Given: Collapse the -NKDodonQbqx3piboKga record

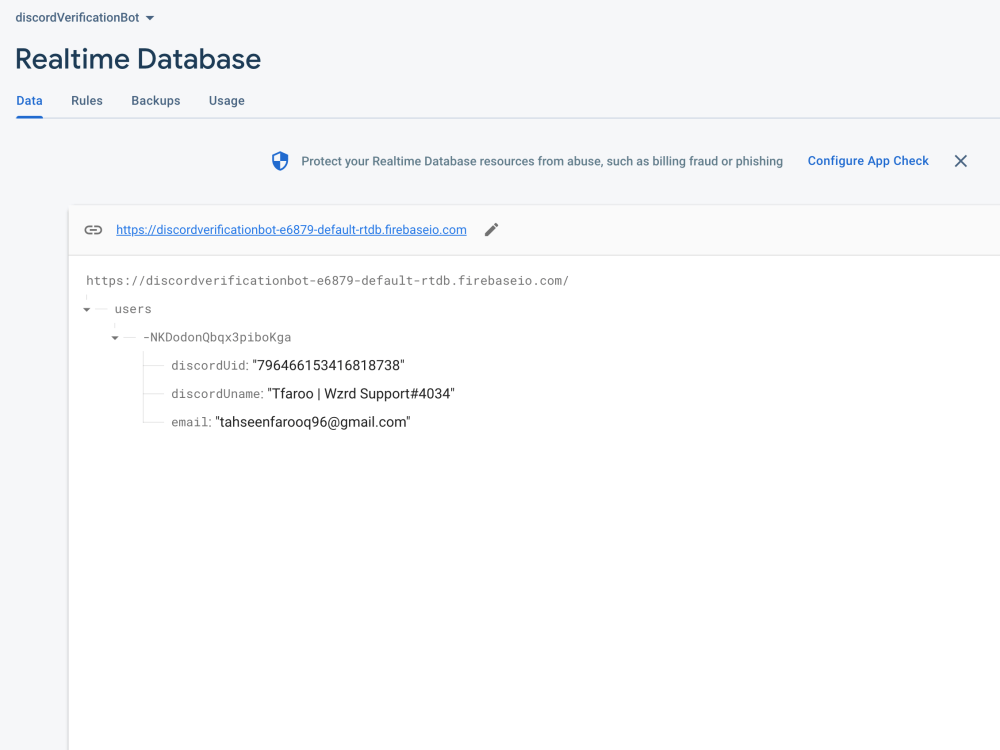Looking at the screenshot, I should tap(113, 337).
